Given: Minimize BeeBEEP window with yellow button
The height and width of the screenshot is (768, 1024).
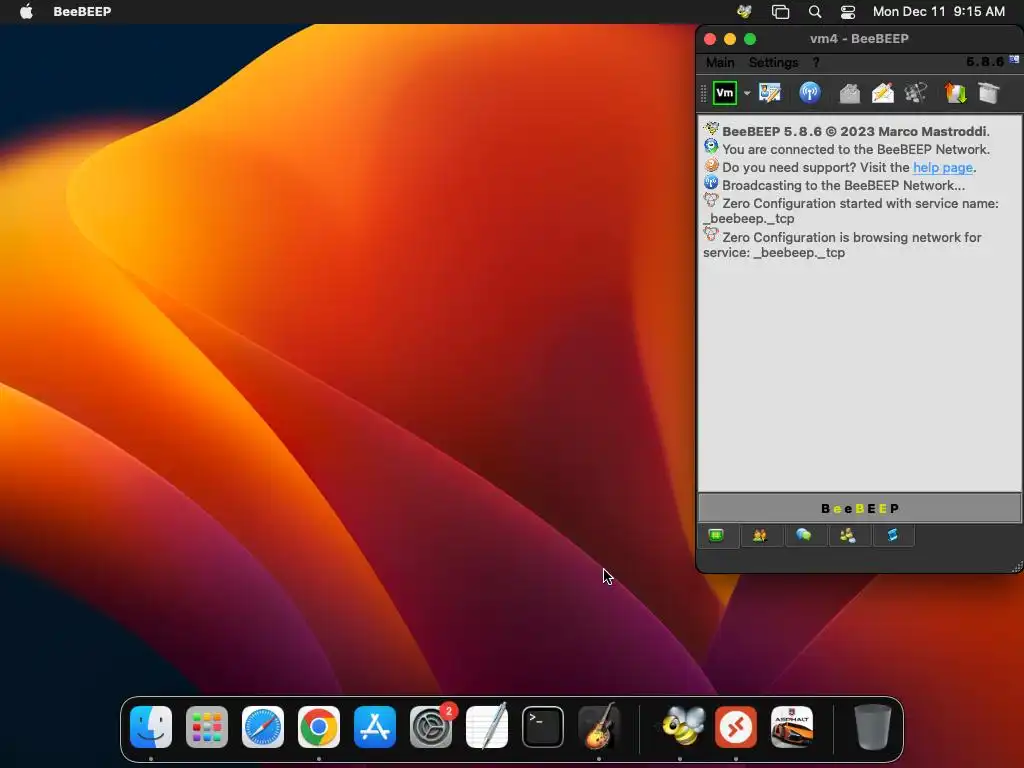Looking at the screenshot, I should pyautogui.click(x=730, y=39).
